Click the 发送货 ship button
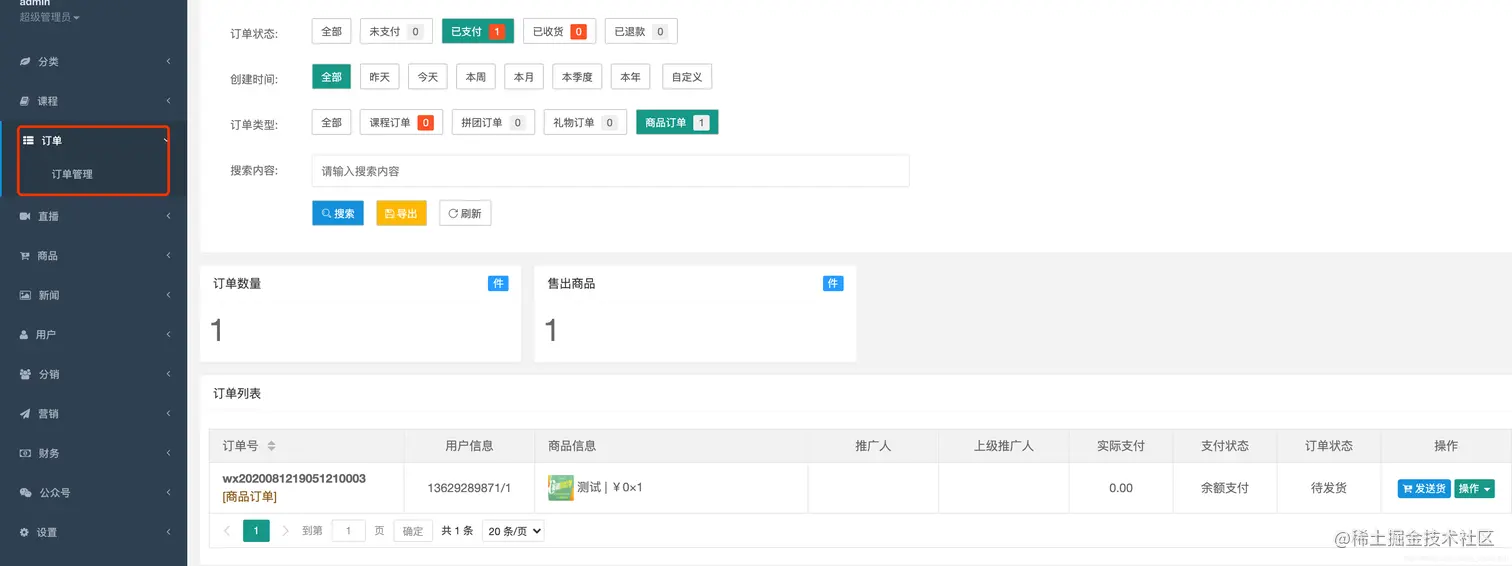The height and width of the screenshot is (566, 1512). tap(1424, 488)
